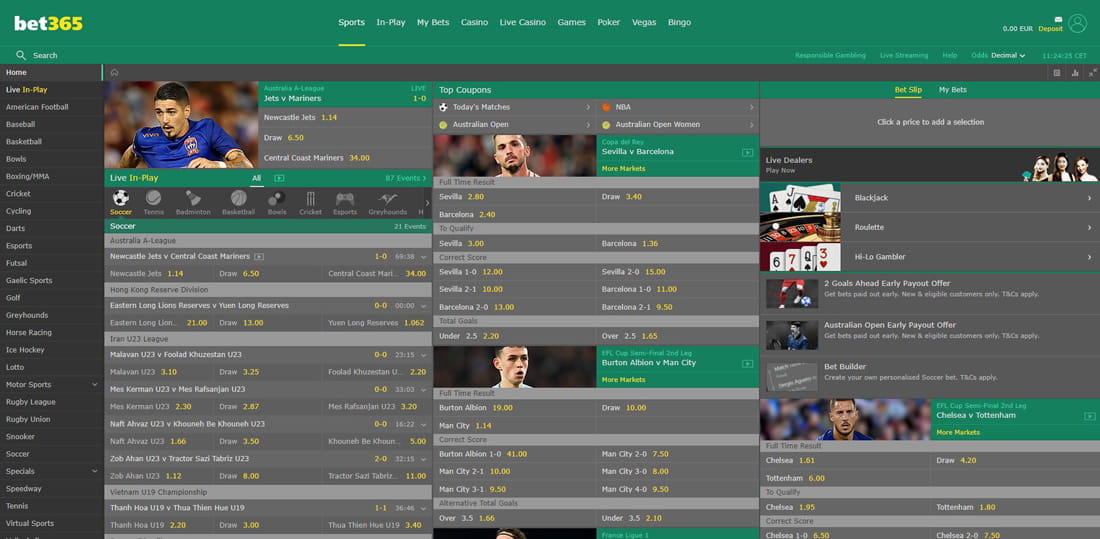Image resolution: width=1100 pixels, height=539 pixels.
Task: Click the Deposit link
Action: coord(1050,29)
